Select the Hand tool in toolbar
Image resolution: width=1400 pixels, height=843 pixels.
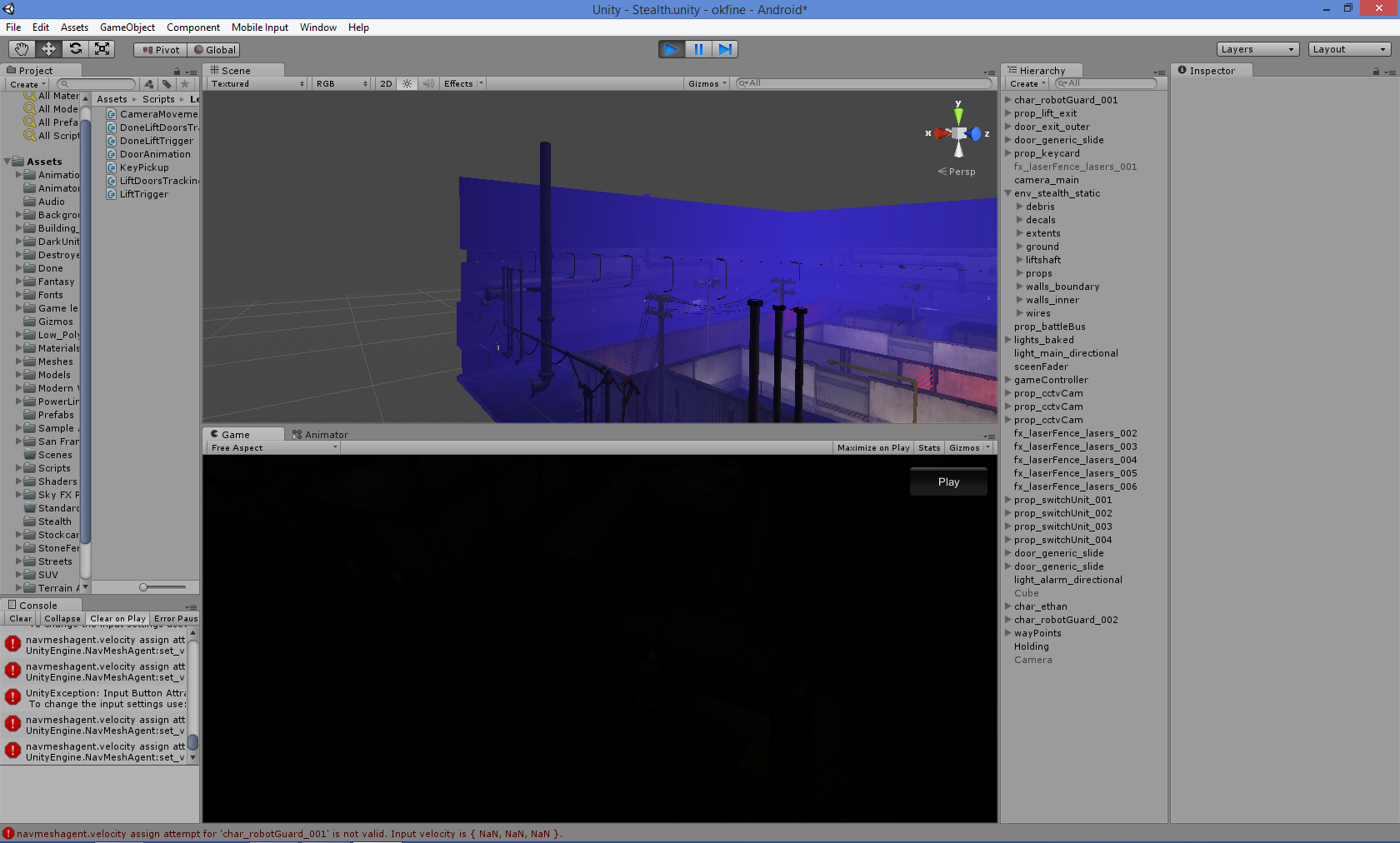pos(22,49)
